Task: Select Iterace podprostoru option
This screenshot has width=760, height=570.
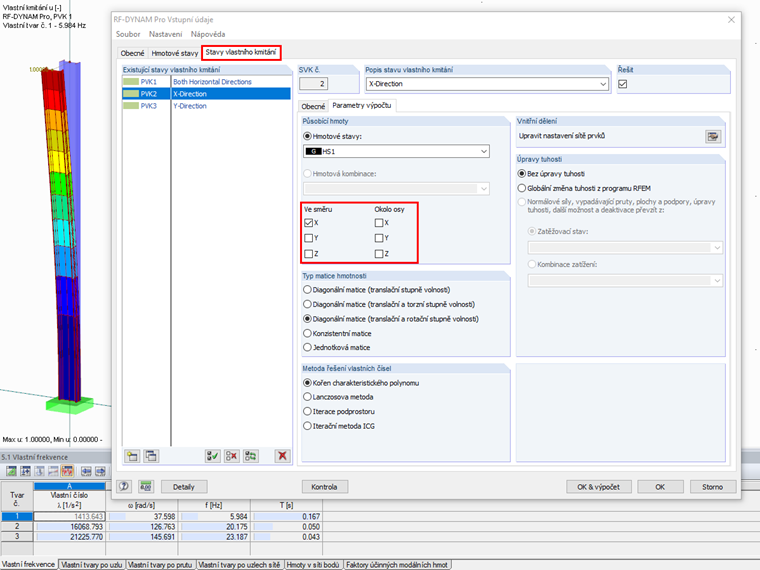Action: tap(307, 412)
